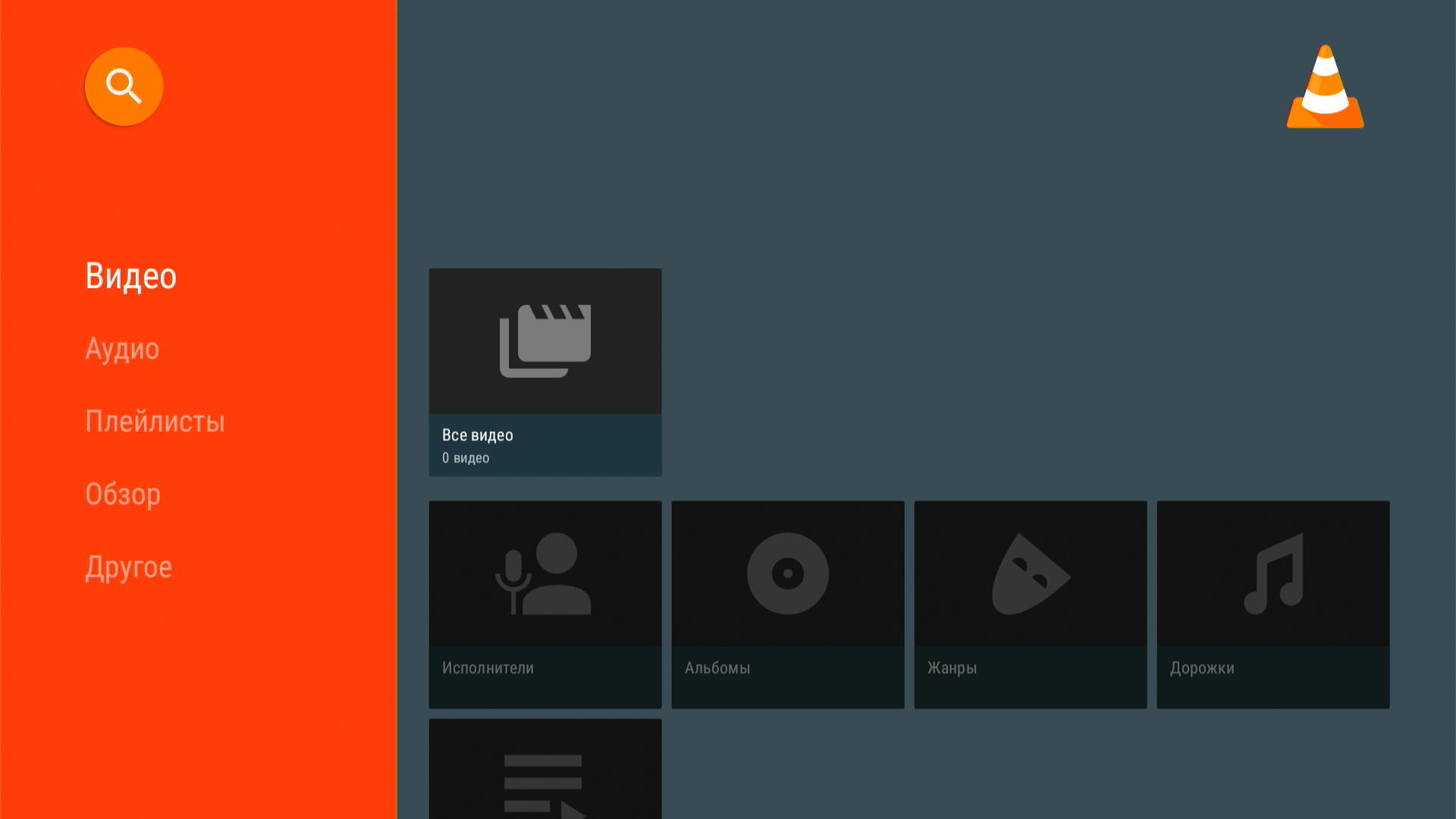Click the theater mask genres icon
1456x819 pixels.
click(1030, 573)
